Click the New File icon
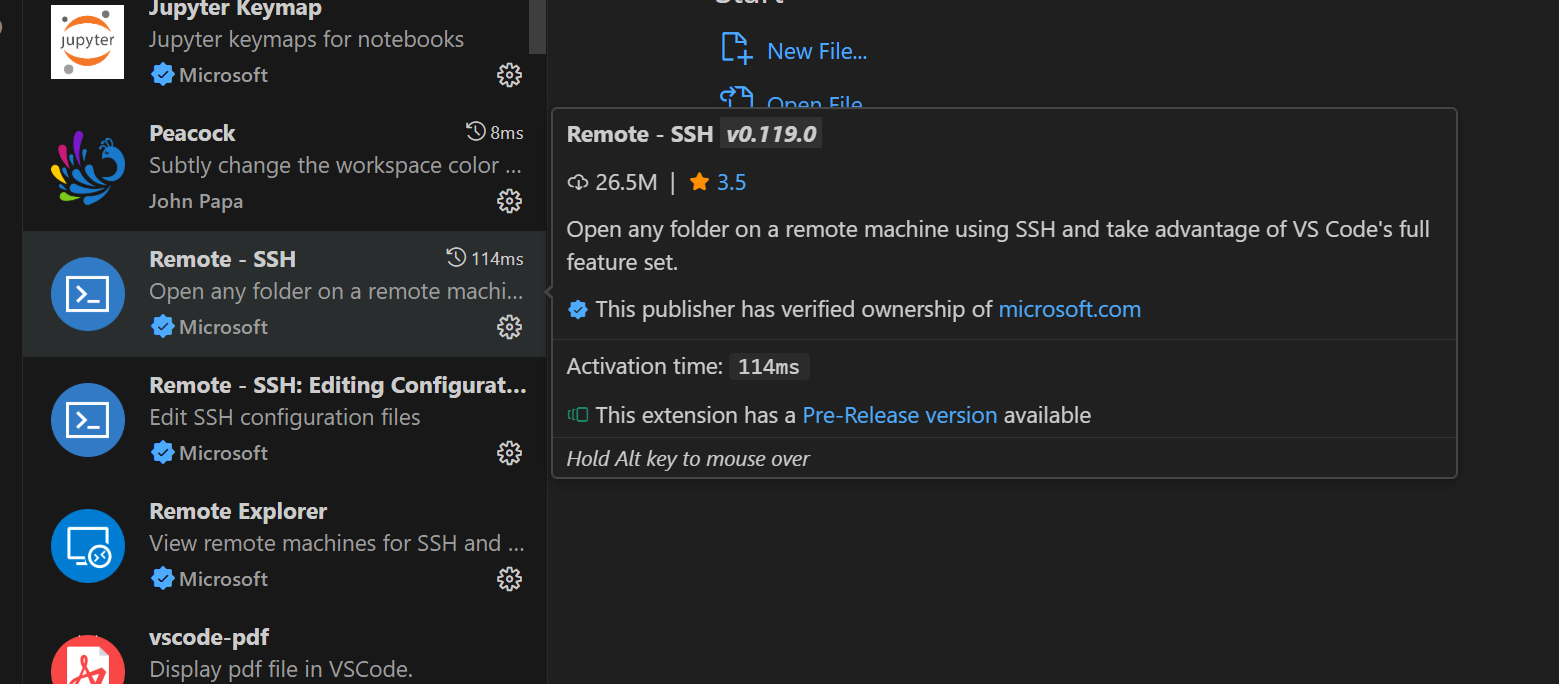 pyautogui.click(x=736, y=48)
